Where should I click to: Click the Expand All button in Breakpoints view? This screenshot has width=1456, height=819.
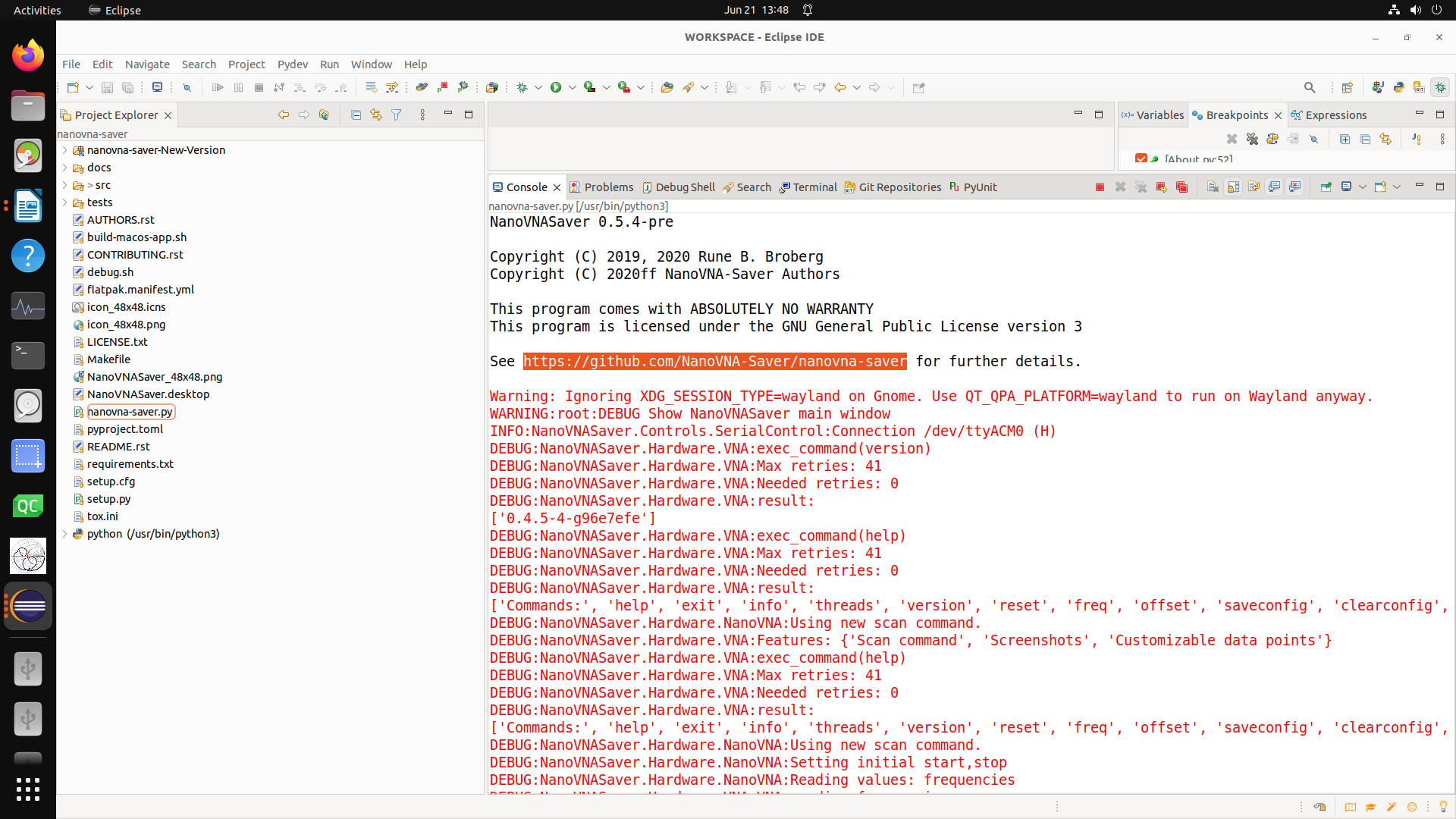click(1345, 140)
